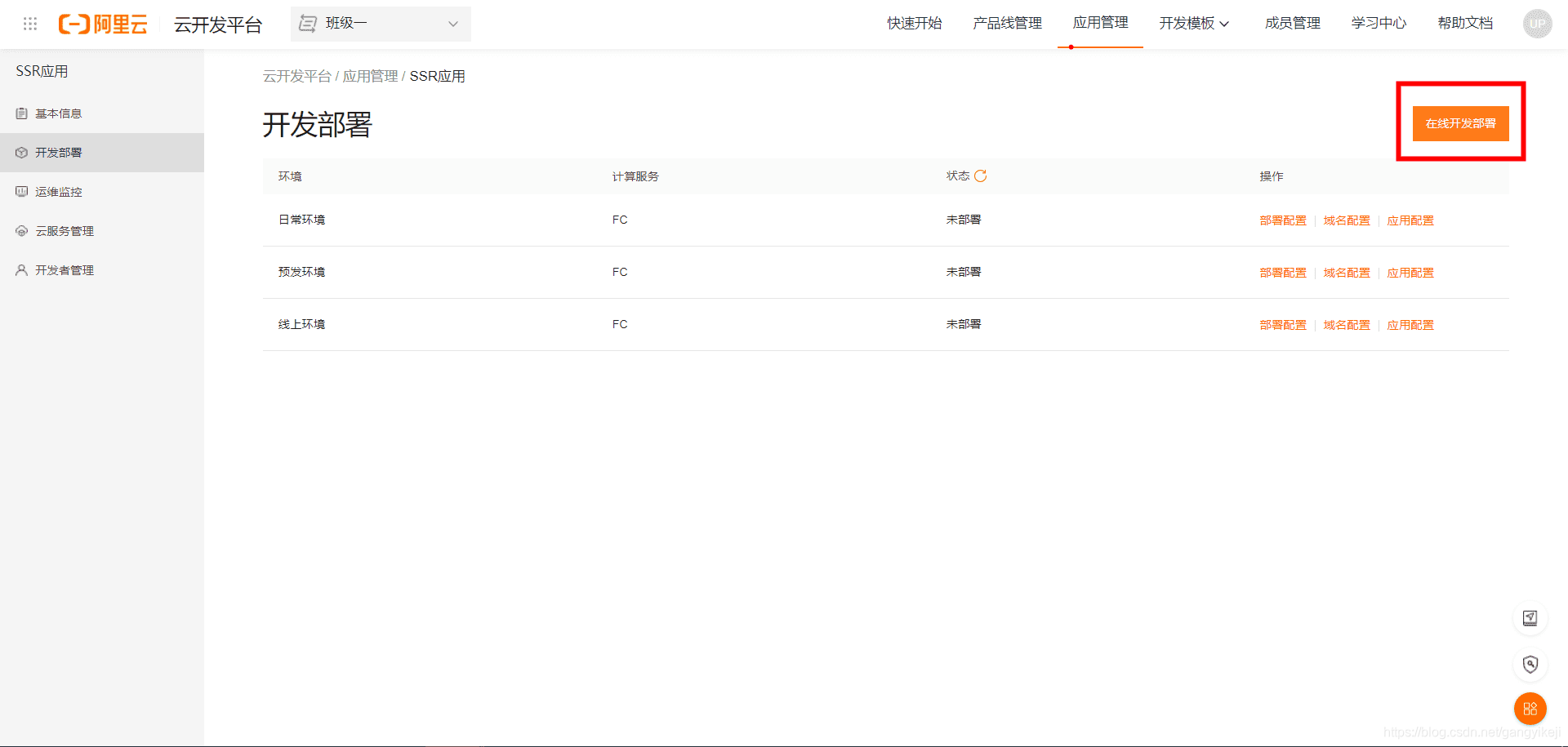Open 域名配置 for 日常环境
Image resolution: width=1568 pixels, height=747 pixels.
tap(1347, 220)
